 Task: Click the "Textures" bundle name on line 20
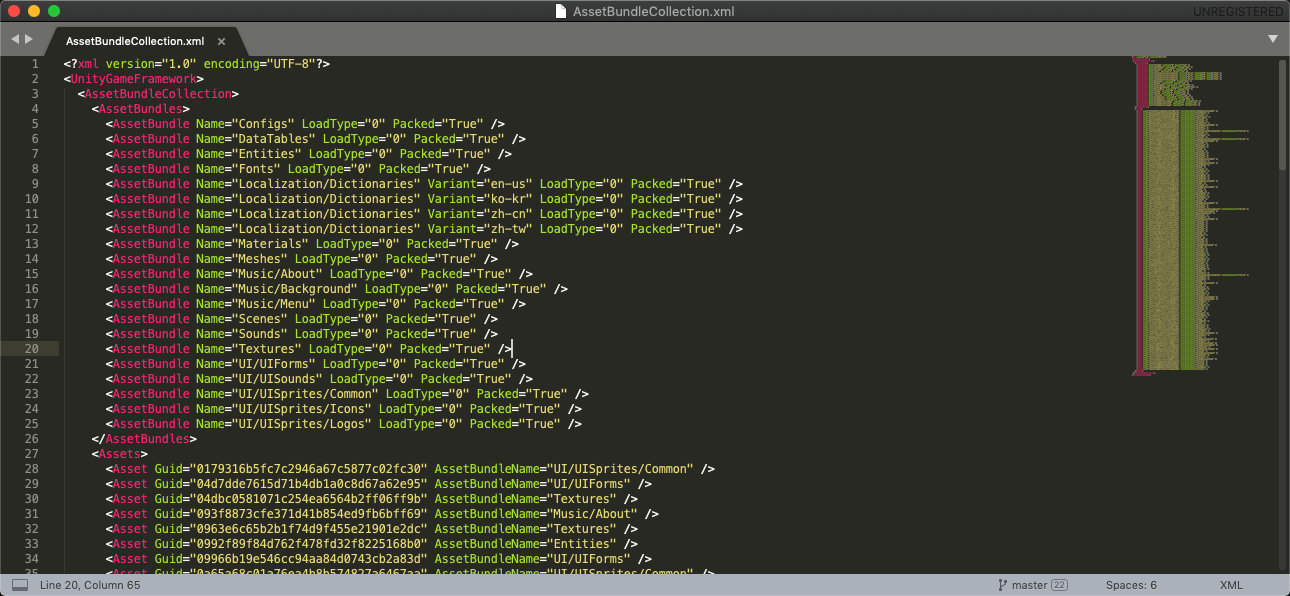[x=266, y=349]
